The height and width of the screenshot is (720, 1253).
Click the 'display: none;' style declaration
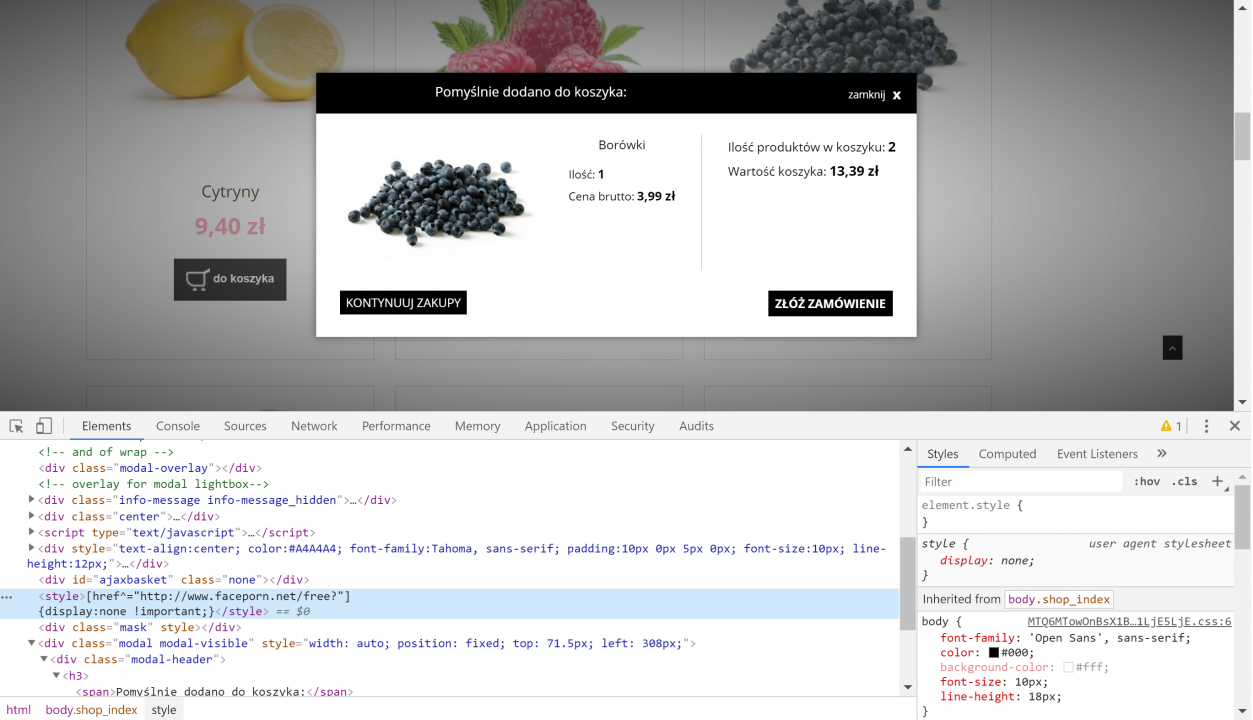(x=987, y=560)
